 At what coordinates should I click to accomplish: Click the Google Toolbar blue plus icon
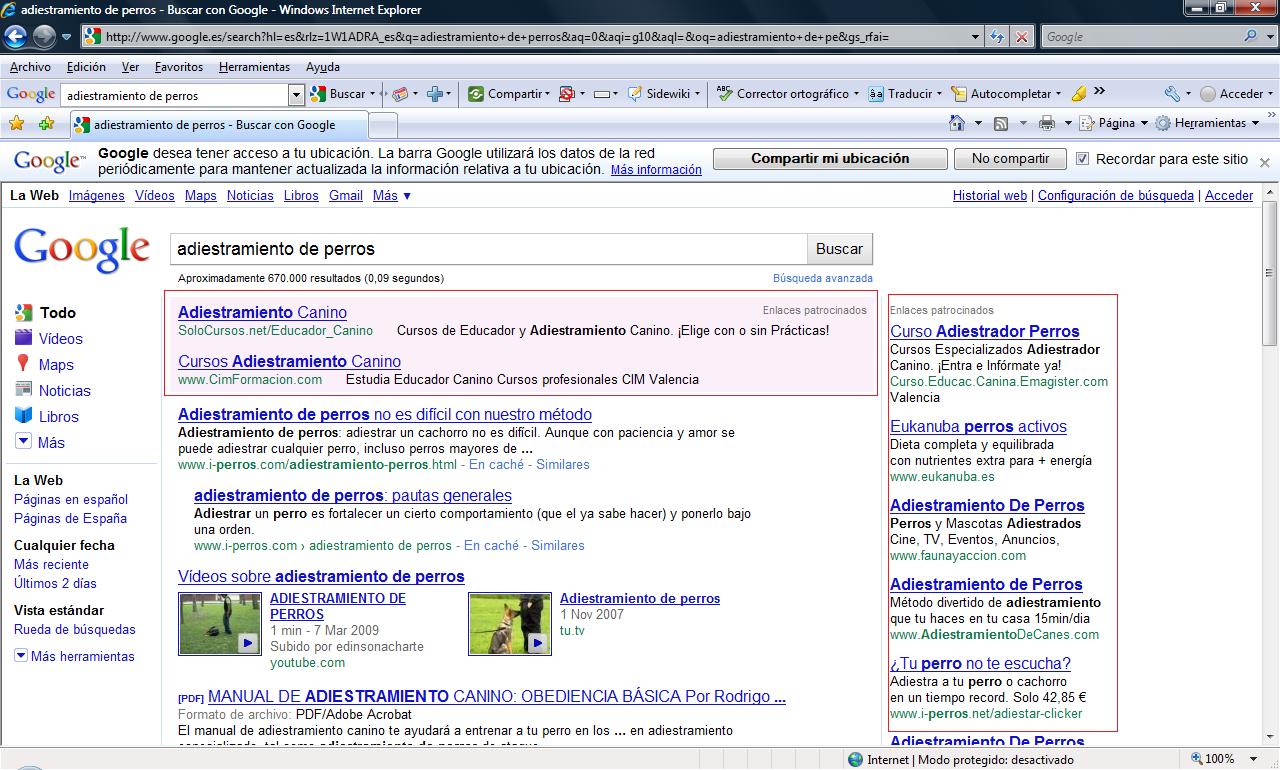click(x=435, y=94)
